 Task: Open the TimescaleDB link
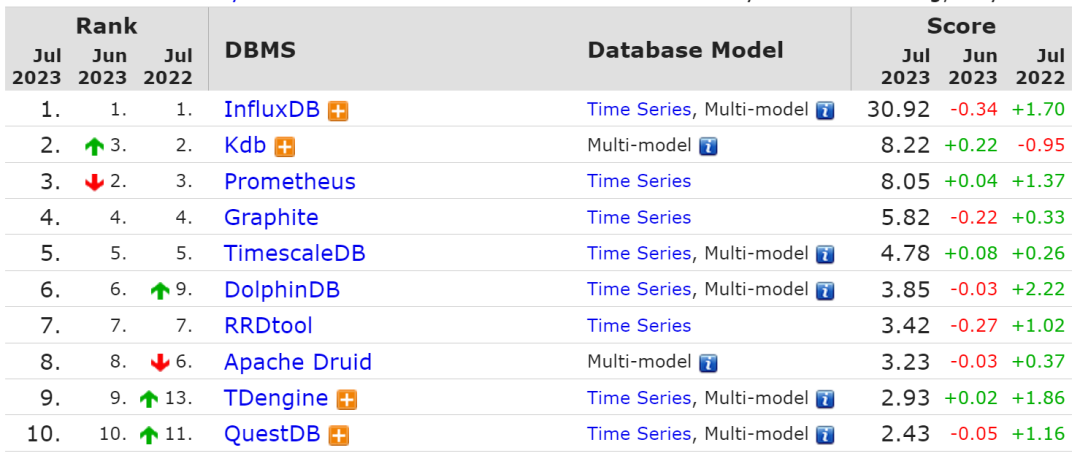(x=295, y=254)
